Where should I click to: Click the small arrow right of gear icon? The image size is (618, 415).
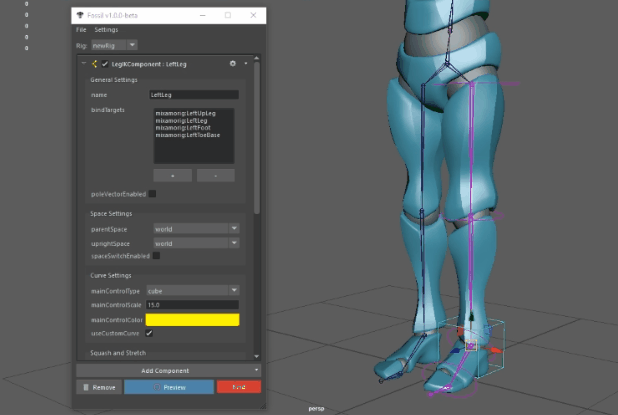point(245,63)
